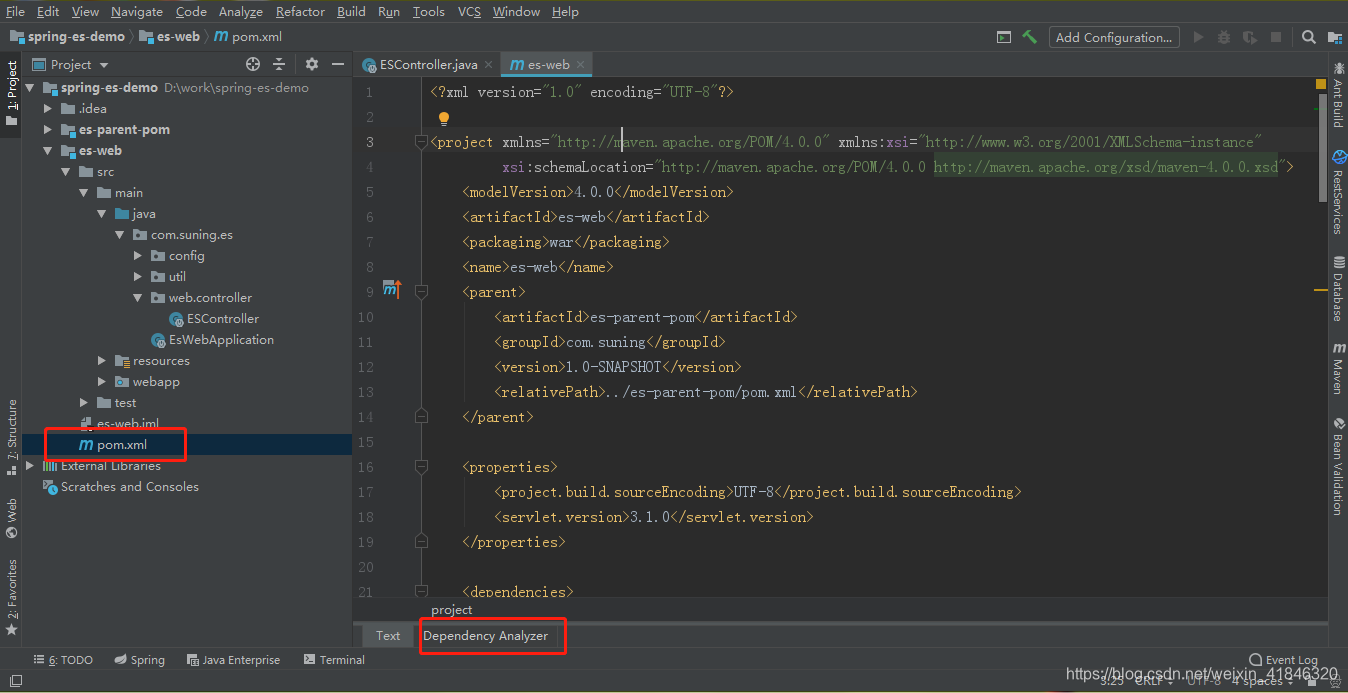
Task: Toggle the Maven tool window on right sidebar
Action: click(1338, 369)
